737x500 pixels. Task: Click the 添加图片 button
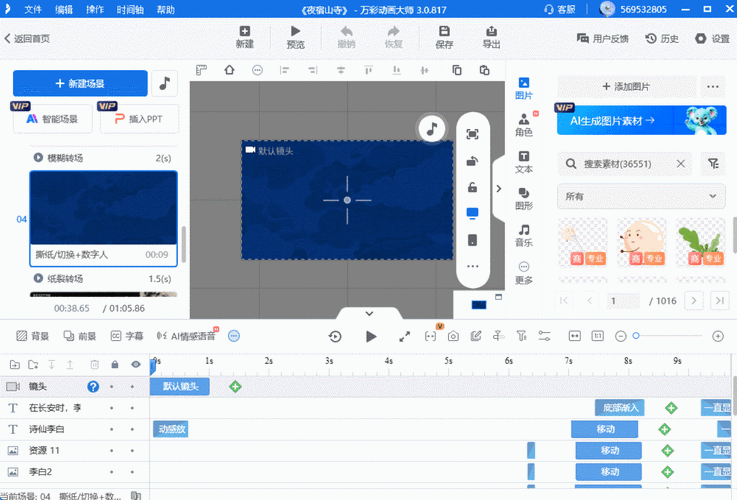click(625, 87)
